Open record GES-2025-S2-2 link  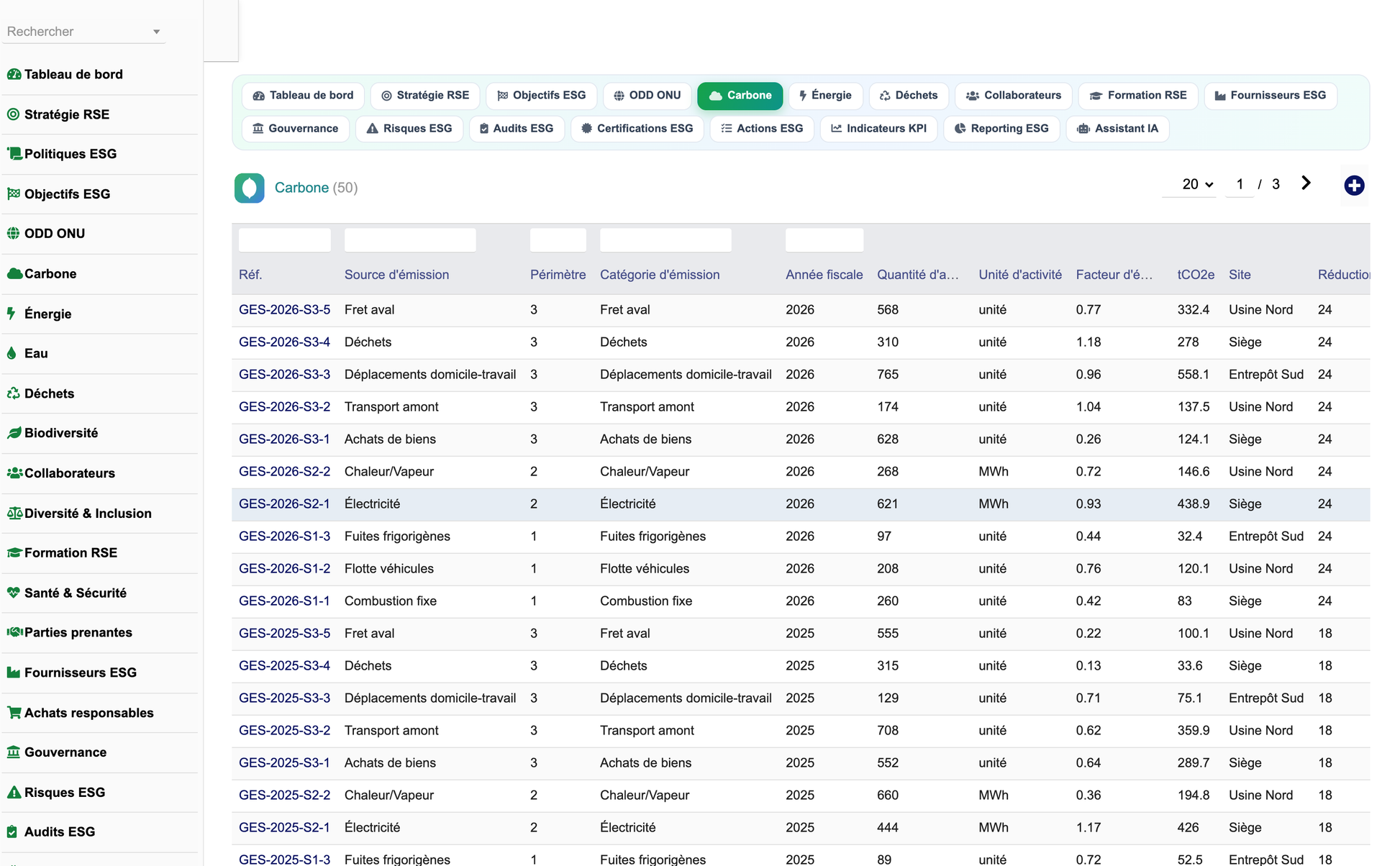point(284,796)
